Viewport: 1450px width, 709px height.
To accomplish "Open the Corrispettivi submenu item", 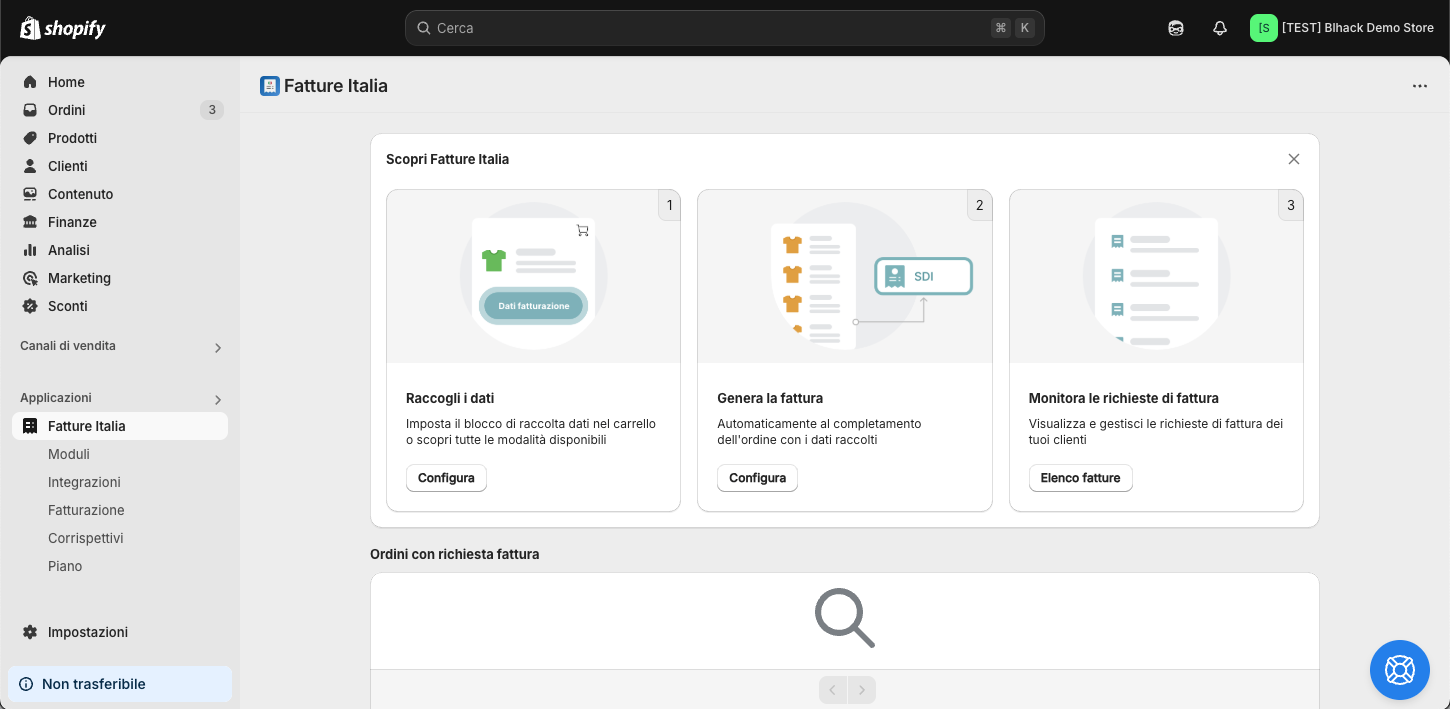I will [86, 538].
